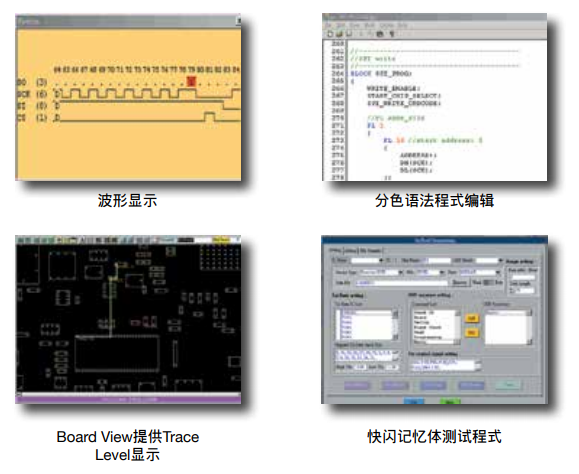
Task: Open the Vendor Type dropdown arrow
Action: coord(401,272)
